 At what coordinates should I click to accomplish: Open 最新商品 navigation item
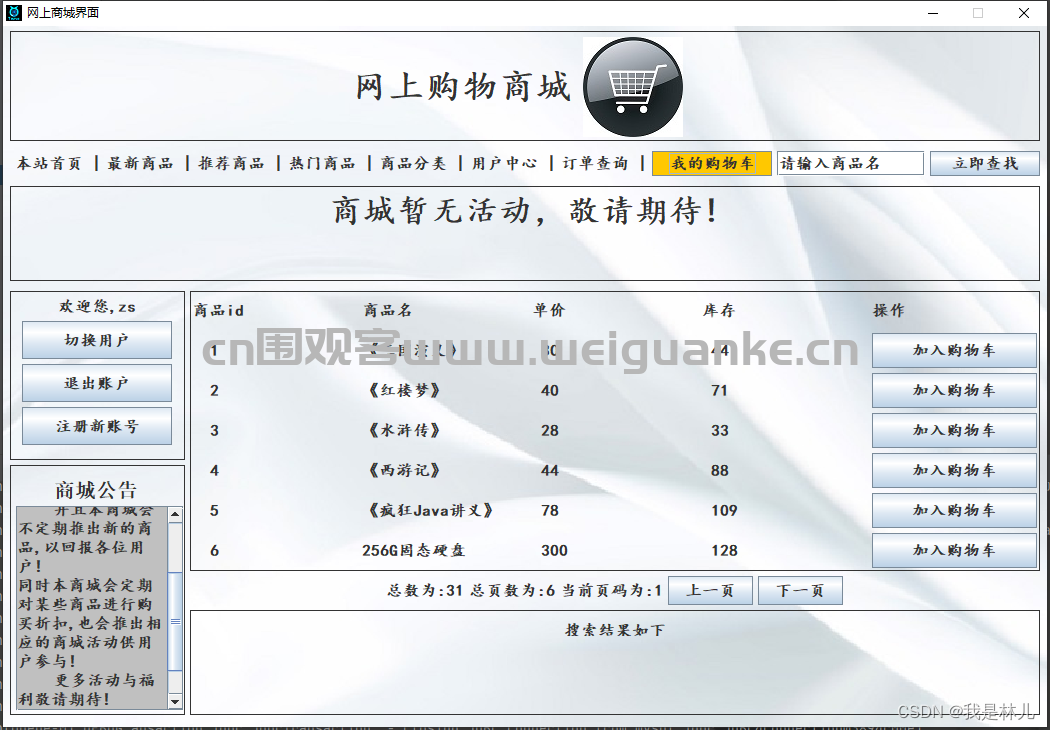coord(141,163)
